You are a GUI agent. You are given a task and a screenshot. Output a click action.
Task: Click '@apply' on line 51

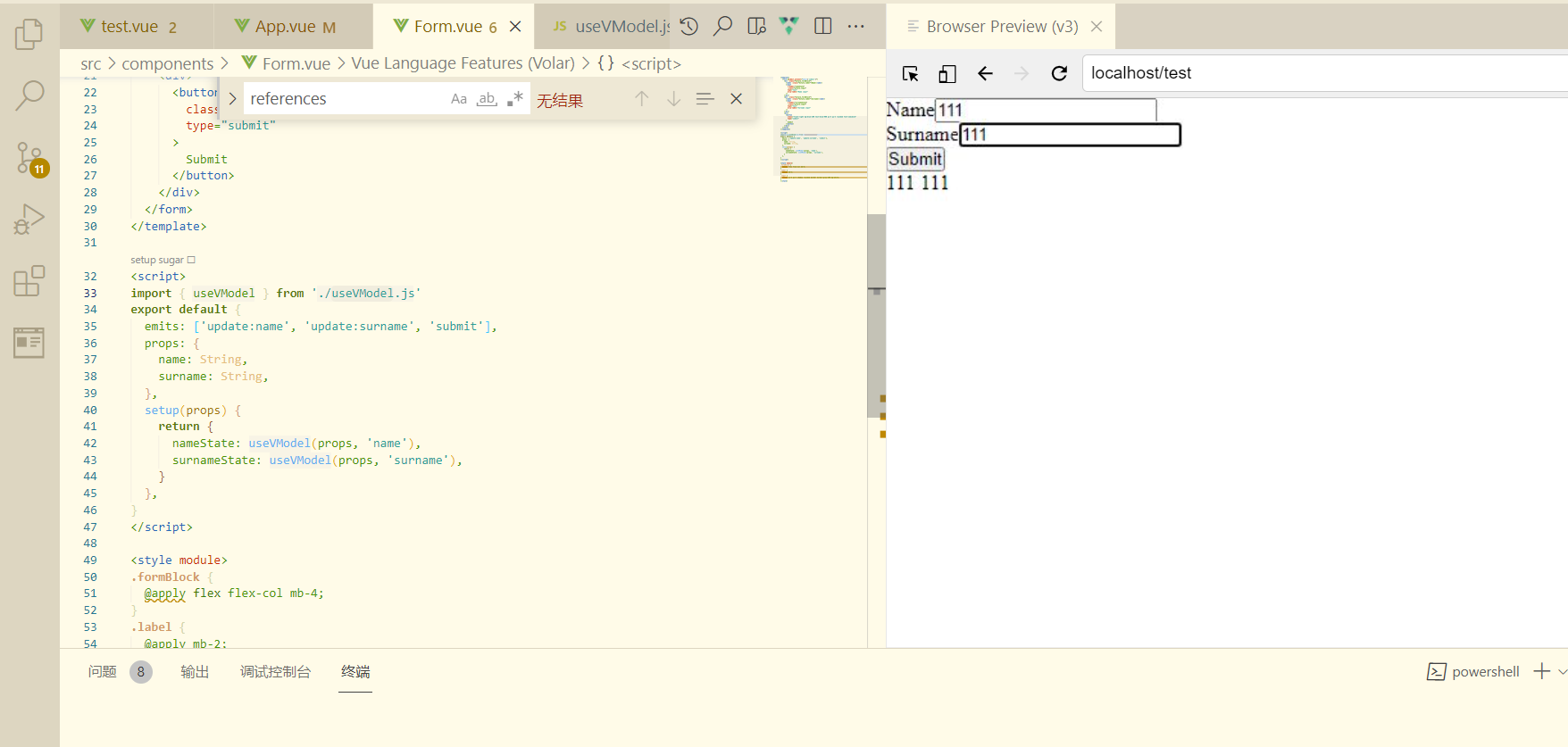[165, 593]
